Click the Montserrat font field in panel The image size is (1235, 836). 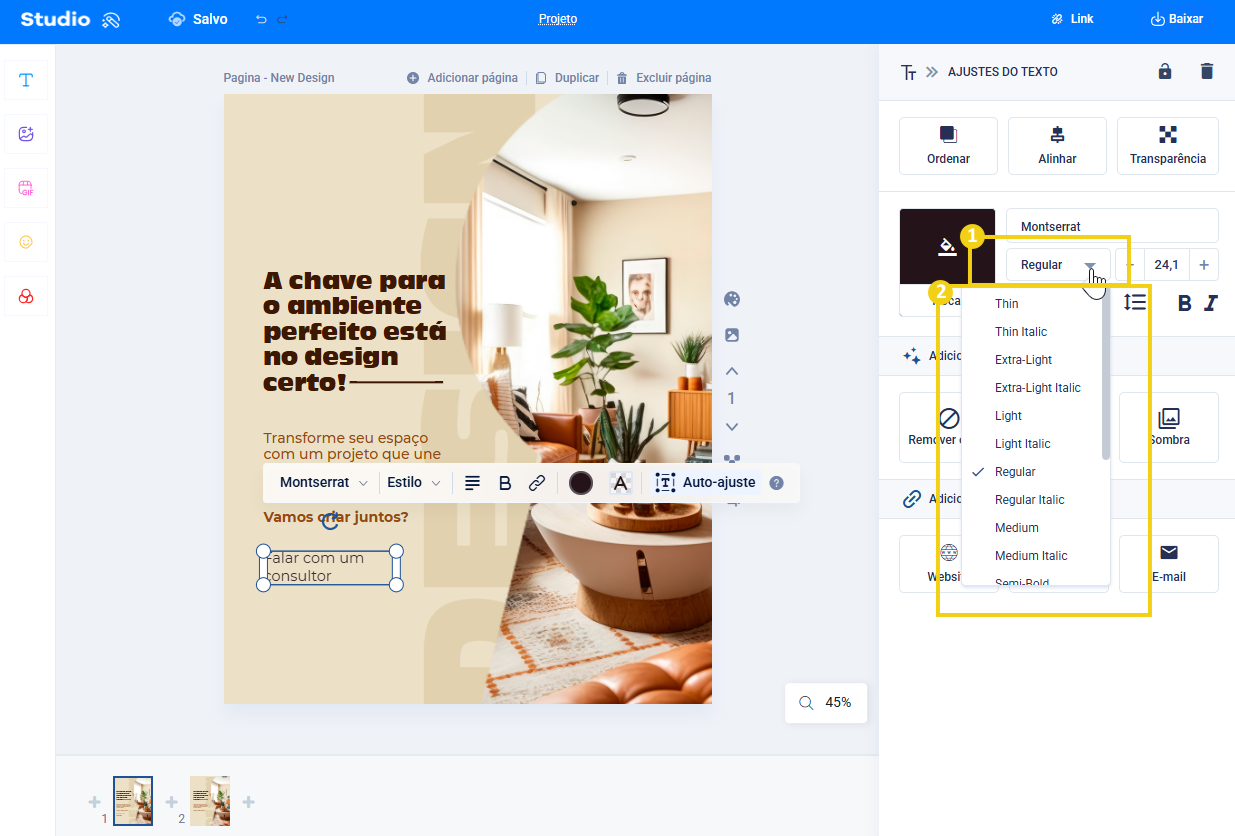pos(1112,226)
